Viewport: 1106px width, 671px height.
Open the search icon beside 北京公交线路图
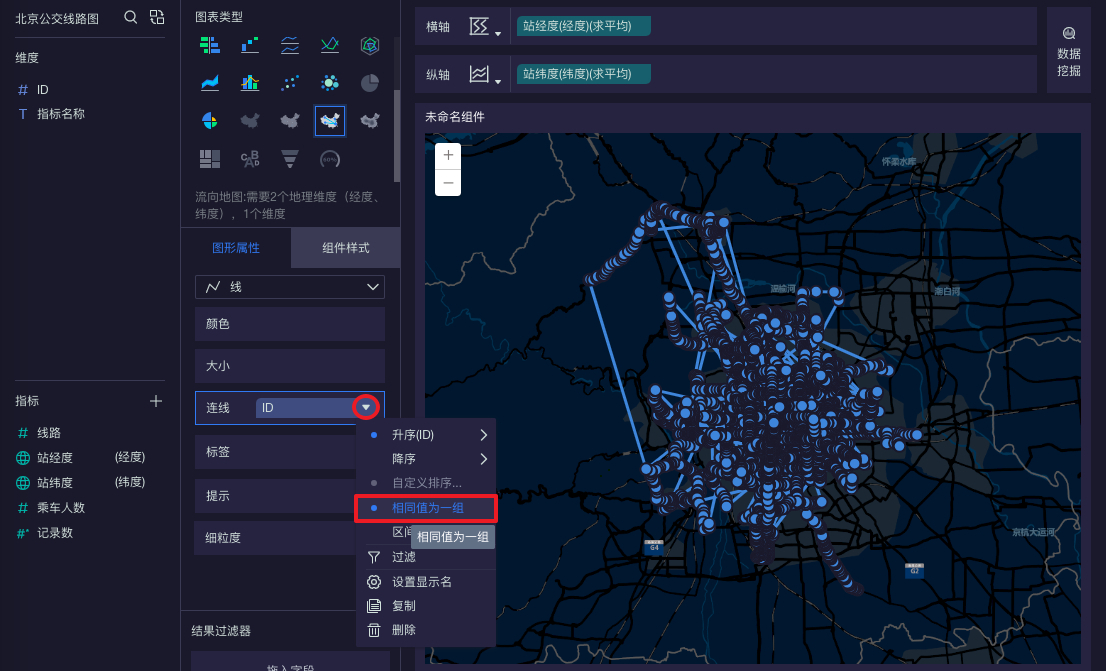[130, 17]
